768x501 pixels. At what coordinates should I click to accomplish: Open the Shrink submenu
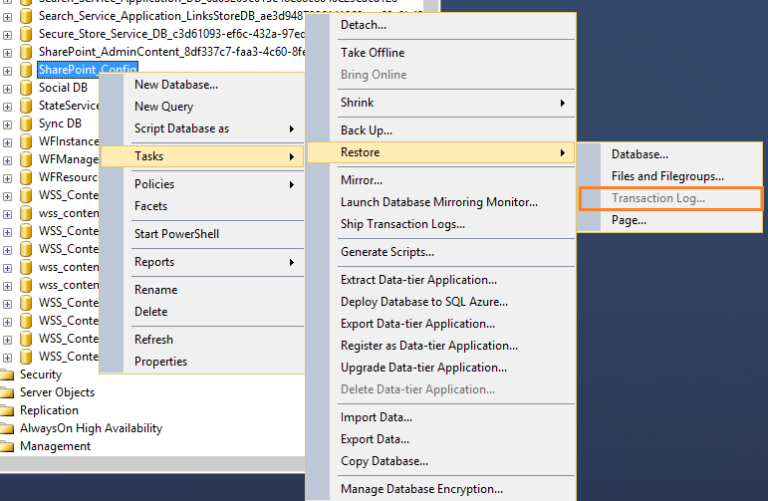(441, 103)
